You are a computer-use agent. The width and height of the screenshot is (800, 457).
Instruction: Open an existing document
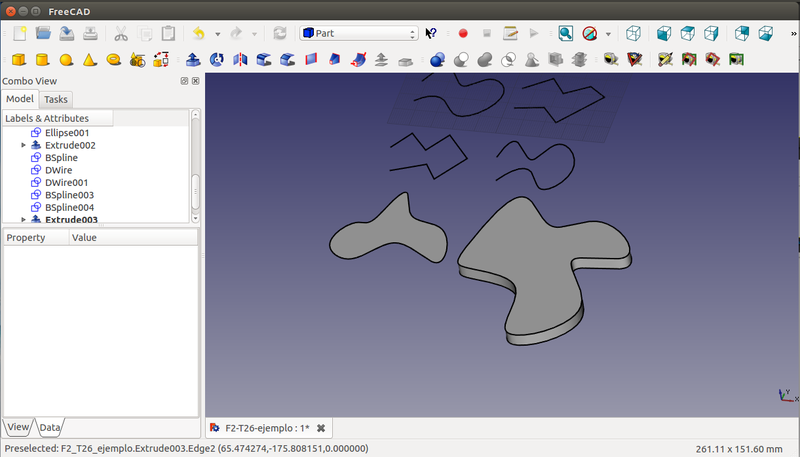(x=43, y=33)
